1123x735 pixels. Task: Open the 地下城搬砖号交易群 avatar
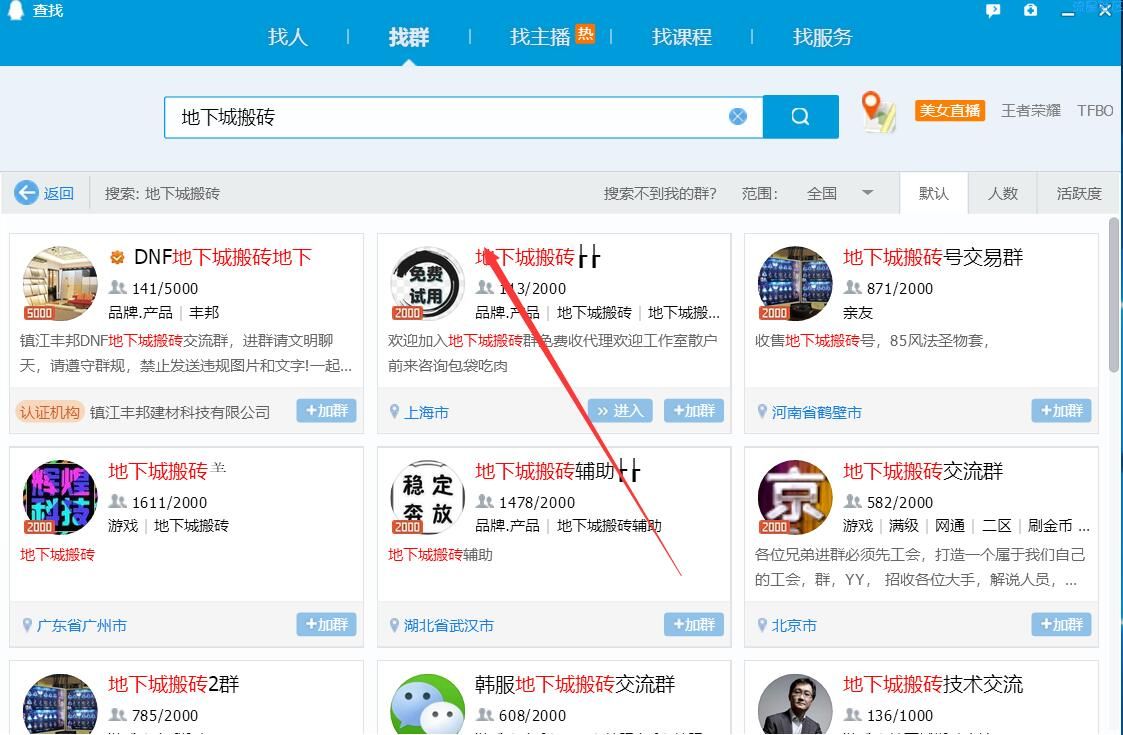(x=795, y=283)
